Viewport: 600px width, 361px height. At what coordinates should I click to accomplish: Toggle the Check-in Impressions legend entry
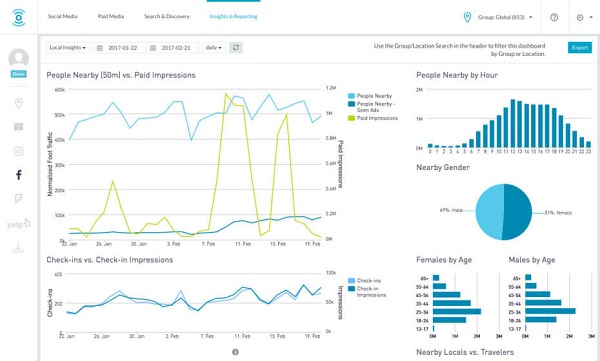367,292
